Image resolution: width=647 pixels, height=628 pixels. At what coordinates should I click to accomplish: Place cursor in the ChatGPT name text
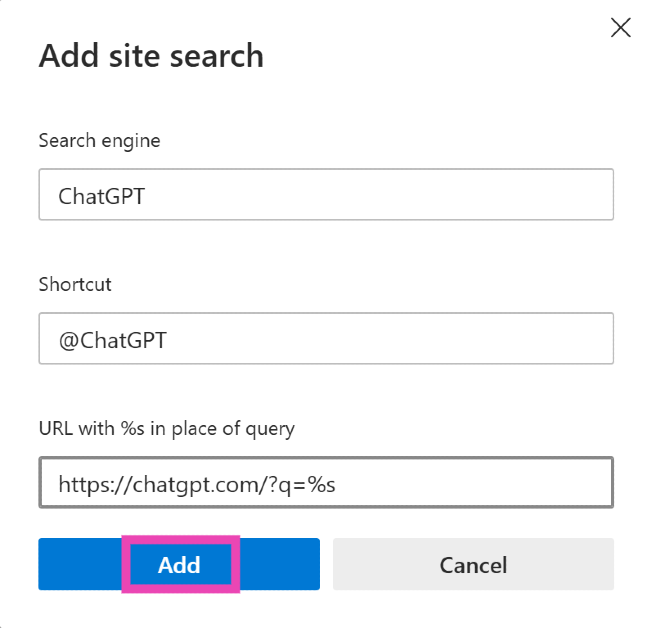click(101, 196)
